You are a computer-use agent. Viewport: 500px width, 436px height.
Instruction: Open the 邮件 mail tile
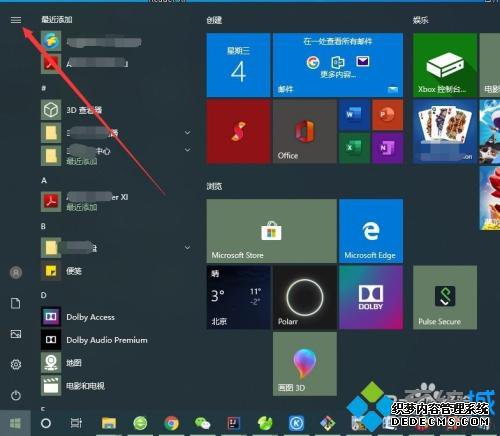tap(338, 65)
